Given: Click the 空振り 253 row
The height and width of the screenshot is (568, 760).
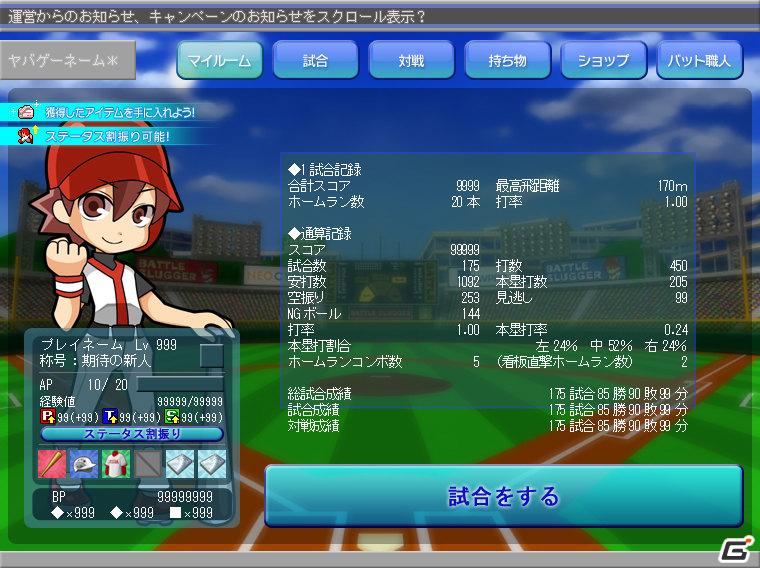Looking at the screenshot, I should (383, 298).
